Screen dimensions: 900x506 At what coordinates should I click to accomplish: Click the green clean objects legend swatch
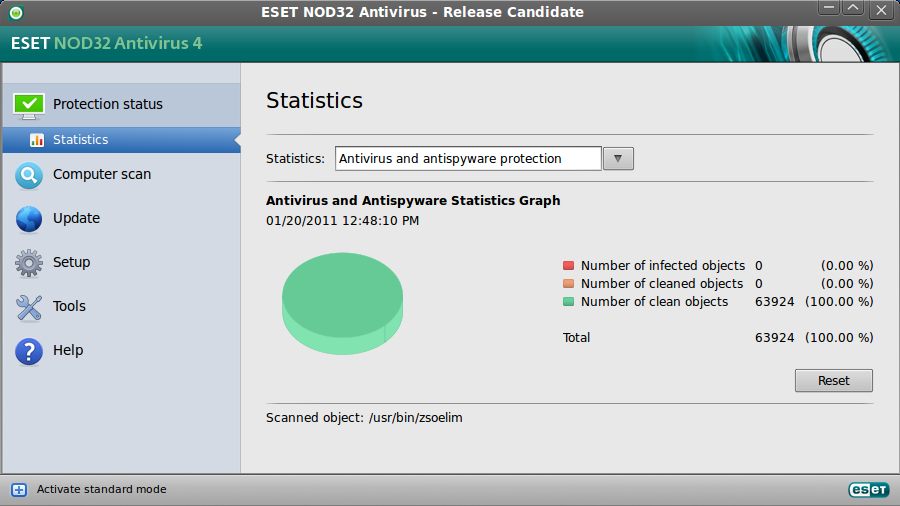(568, 302)
